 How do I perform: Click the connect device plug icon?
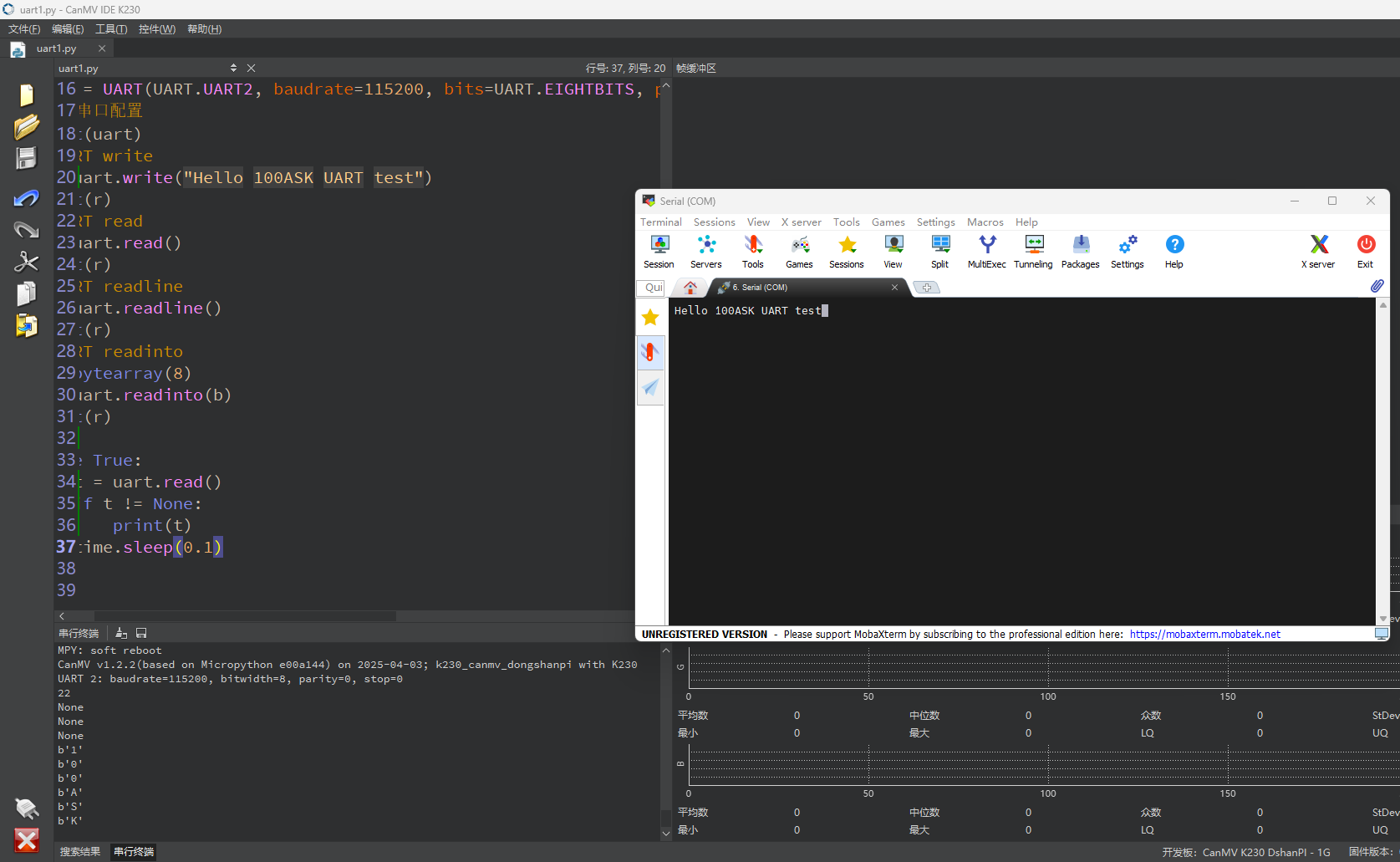tap(27, 808)
